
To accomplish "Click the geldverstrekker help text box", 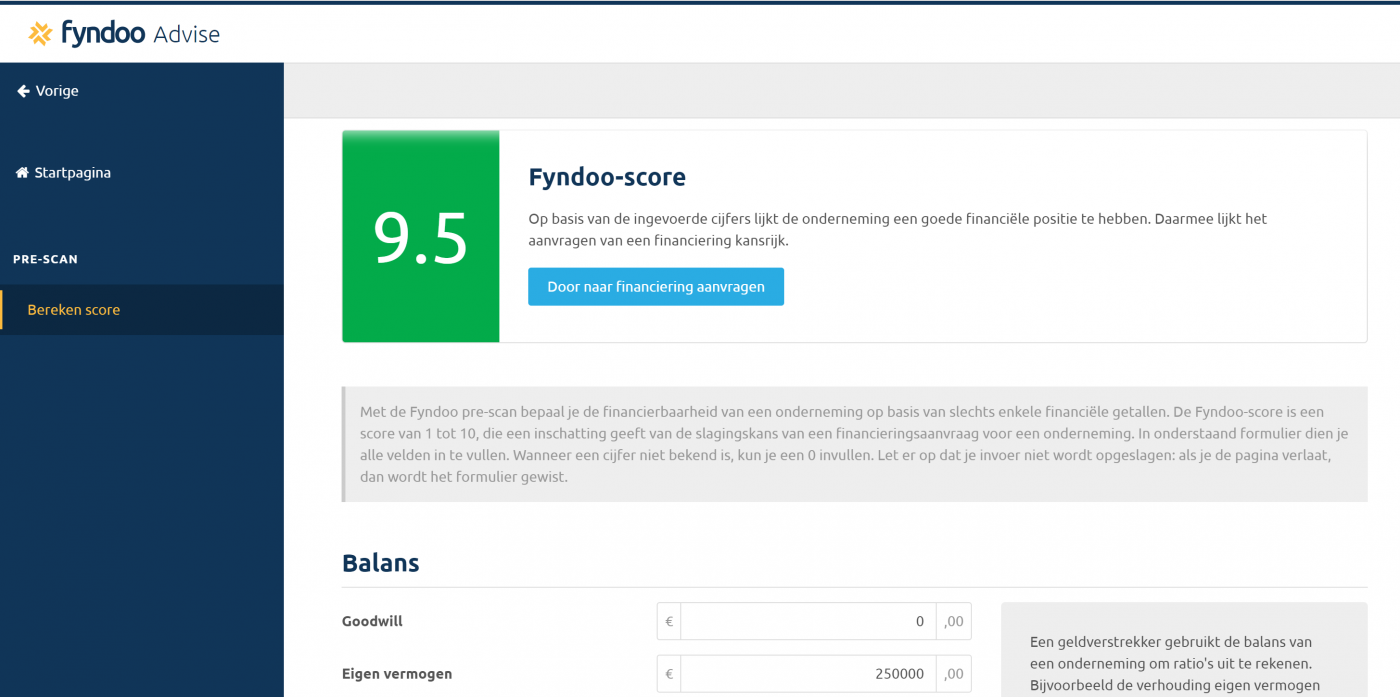I will coord(1184,650).
